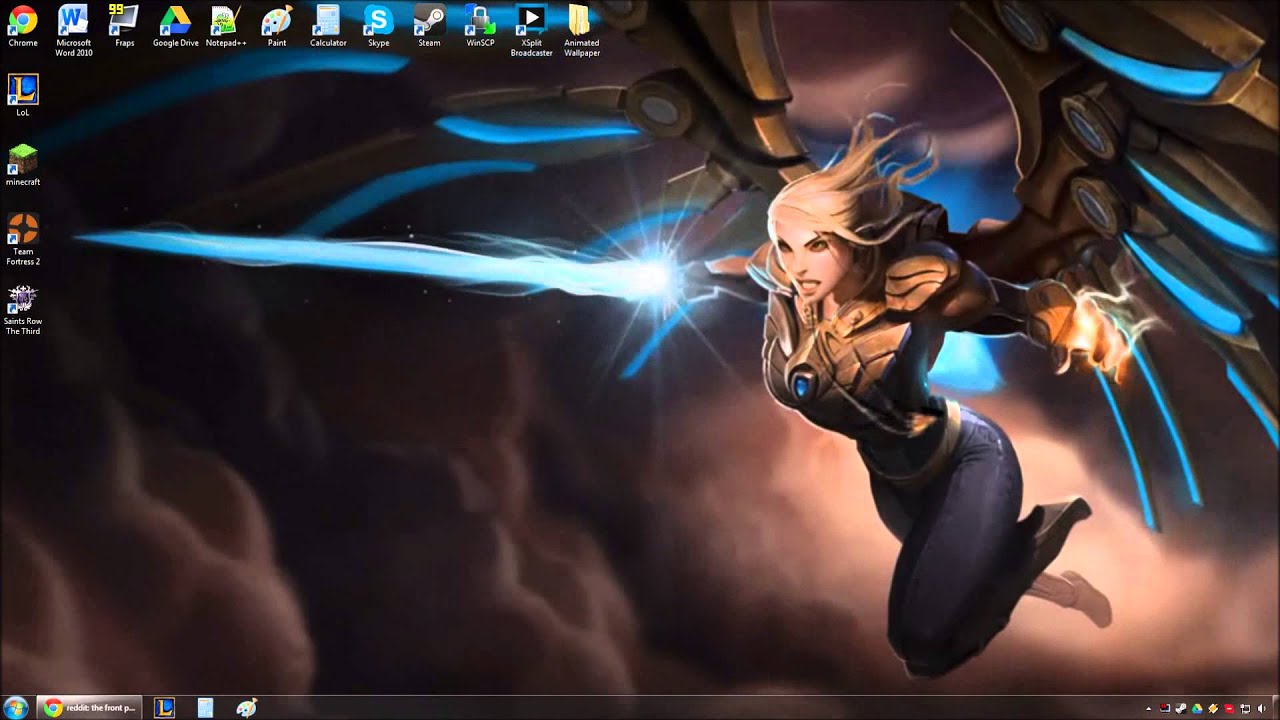The image size is (1280, 720).
Task: Open the Calculator desktop shortcut
Action: pos(328,26)
